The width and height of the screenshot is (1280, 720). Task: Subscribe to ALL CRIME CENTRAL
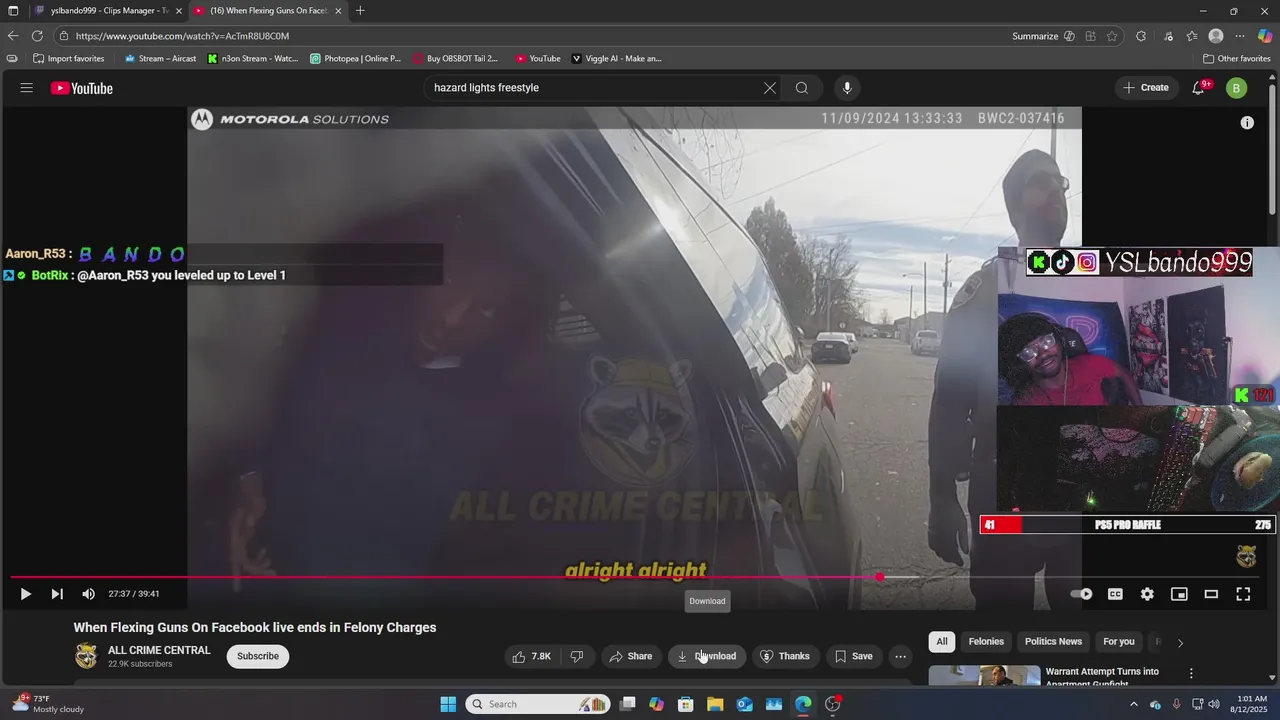[258, 656]
